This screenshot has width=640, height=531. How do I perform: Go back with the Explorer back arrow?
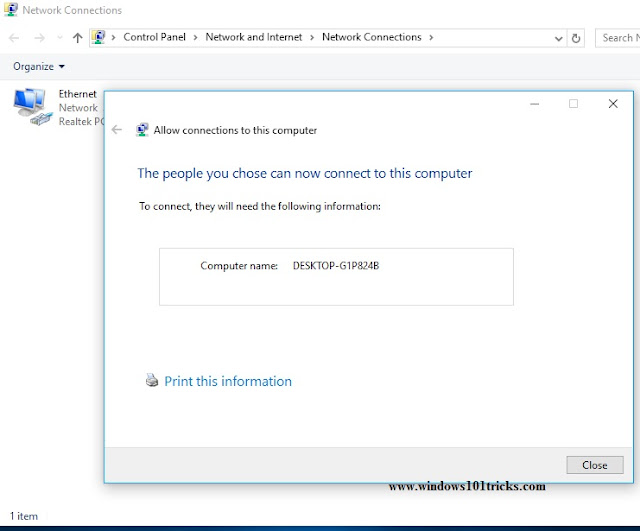(x=14, y=38)
